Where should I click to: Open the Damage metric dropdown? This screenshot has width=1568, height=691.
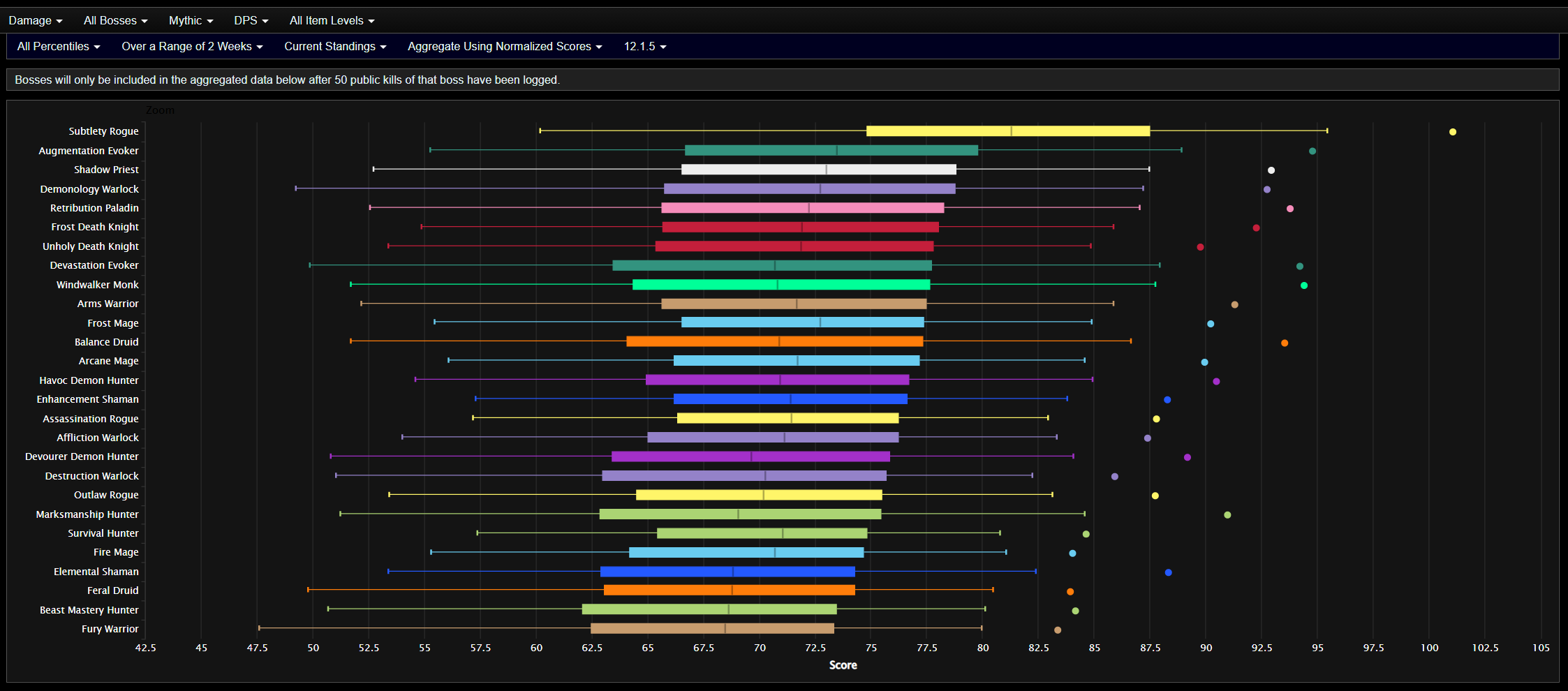coord(35,21)
